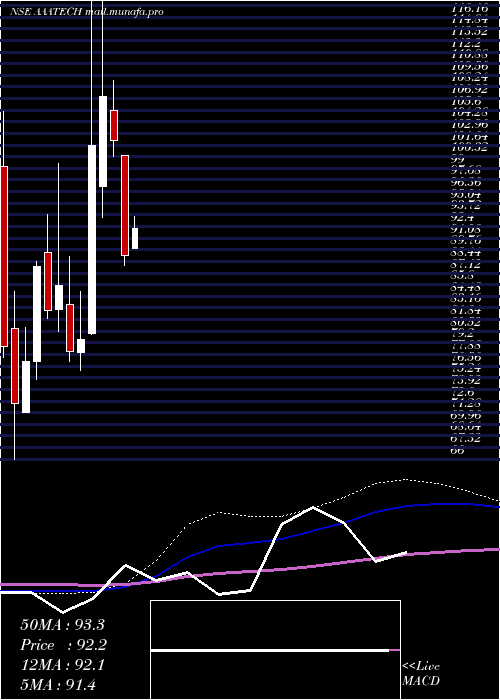Screen dimensions: 500x700
Task: Click the 69.96 price axis label
Action: [467, 416]
